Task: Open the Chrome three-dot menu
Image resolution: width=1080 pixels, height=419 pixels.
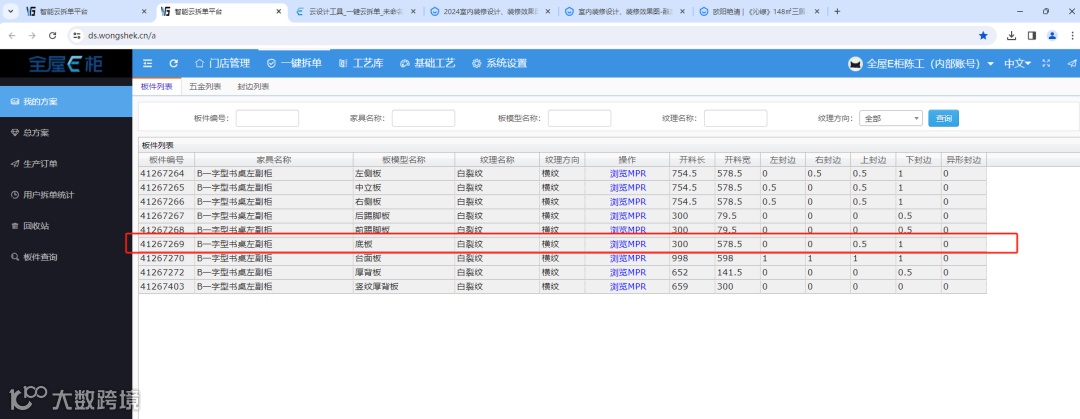Action: point(1071,35)
